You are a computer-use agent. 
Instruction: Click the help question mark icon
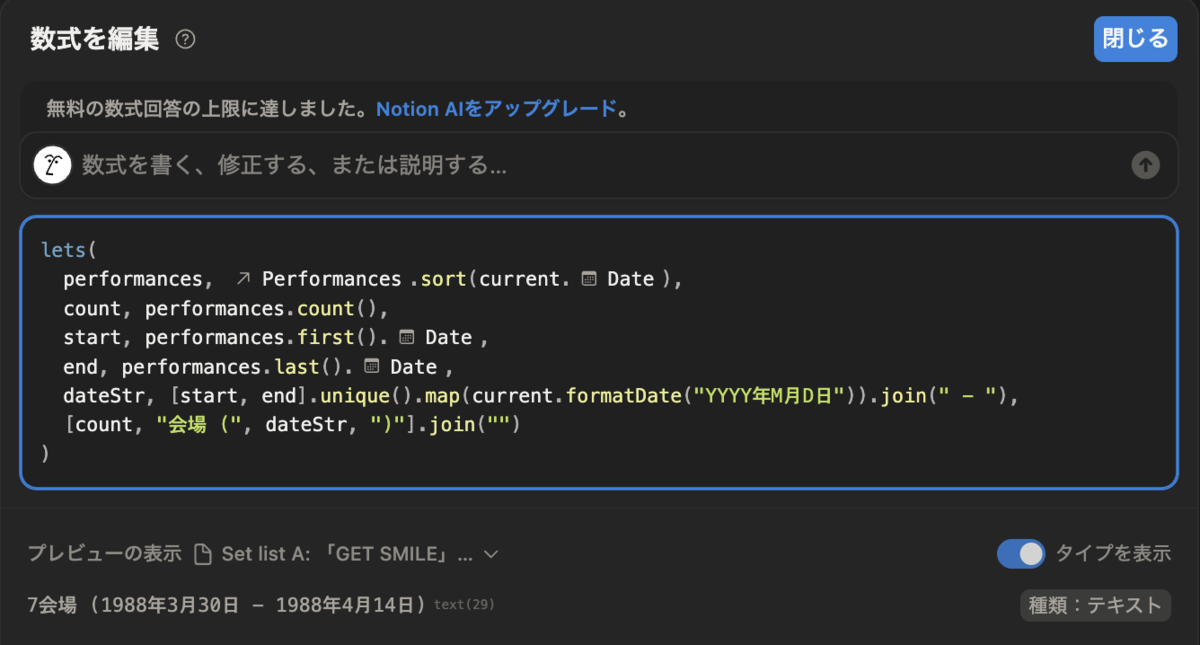[185, 40]
